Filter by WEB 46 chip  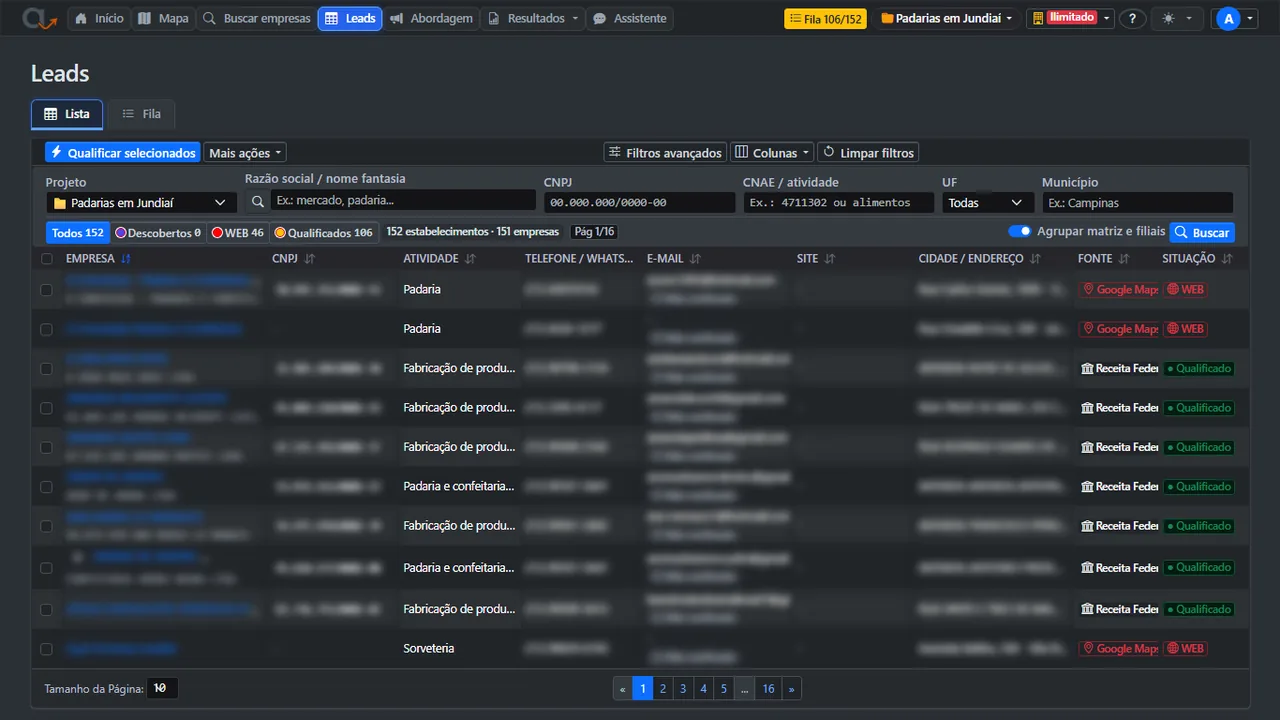coord(237,232)
